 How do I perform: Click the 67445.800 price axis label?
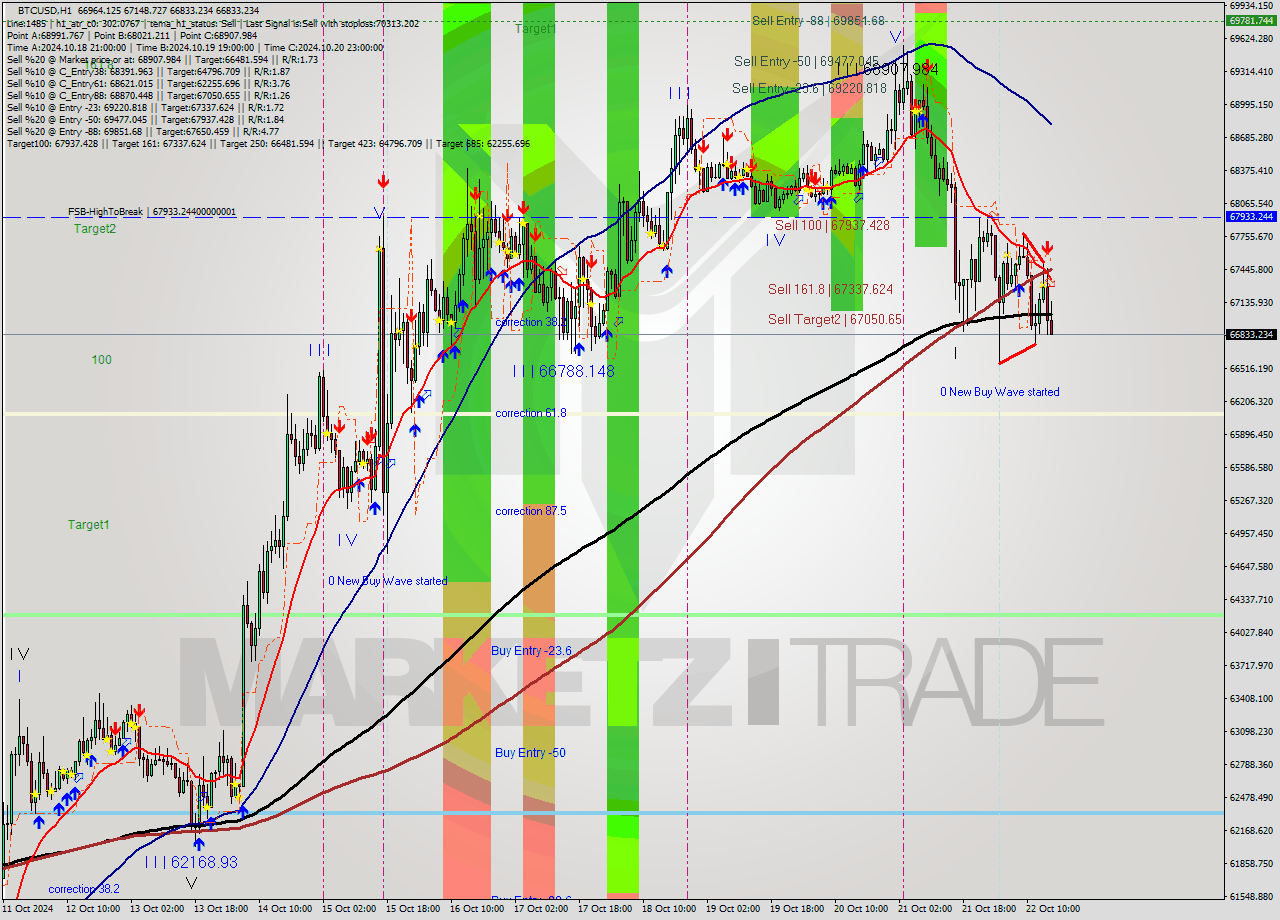[x=1251, y=269]
